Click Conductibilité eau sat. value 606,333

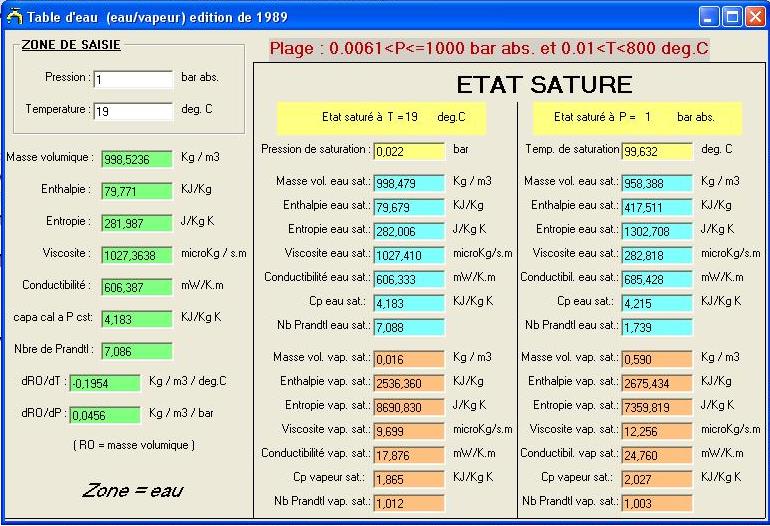[409, 279]
